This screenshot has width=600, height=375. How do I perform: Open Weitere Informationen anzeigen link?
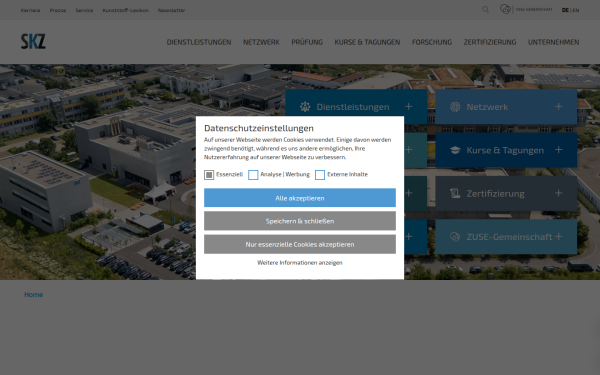click(x=300, y=262)
